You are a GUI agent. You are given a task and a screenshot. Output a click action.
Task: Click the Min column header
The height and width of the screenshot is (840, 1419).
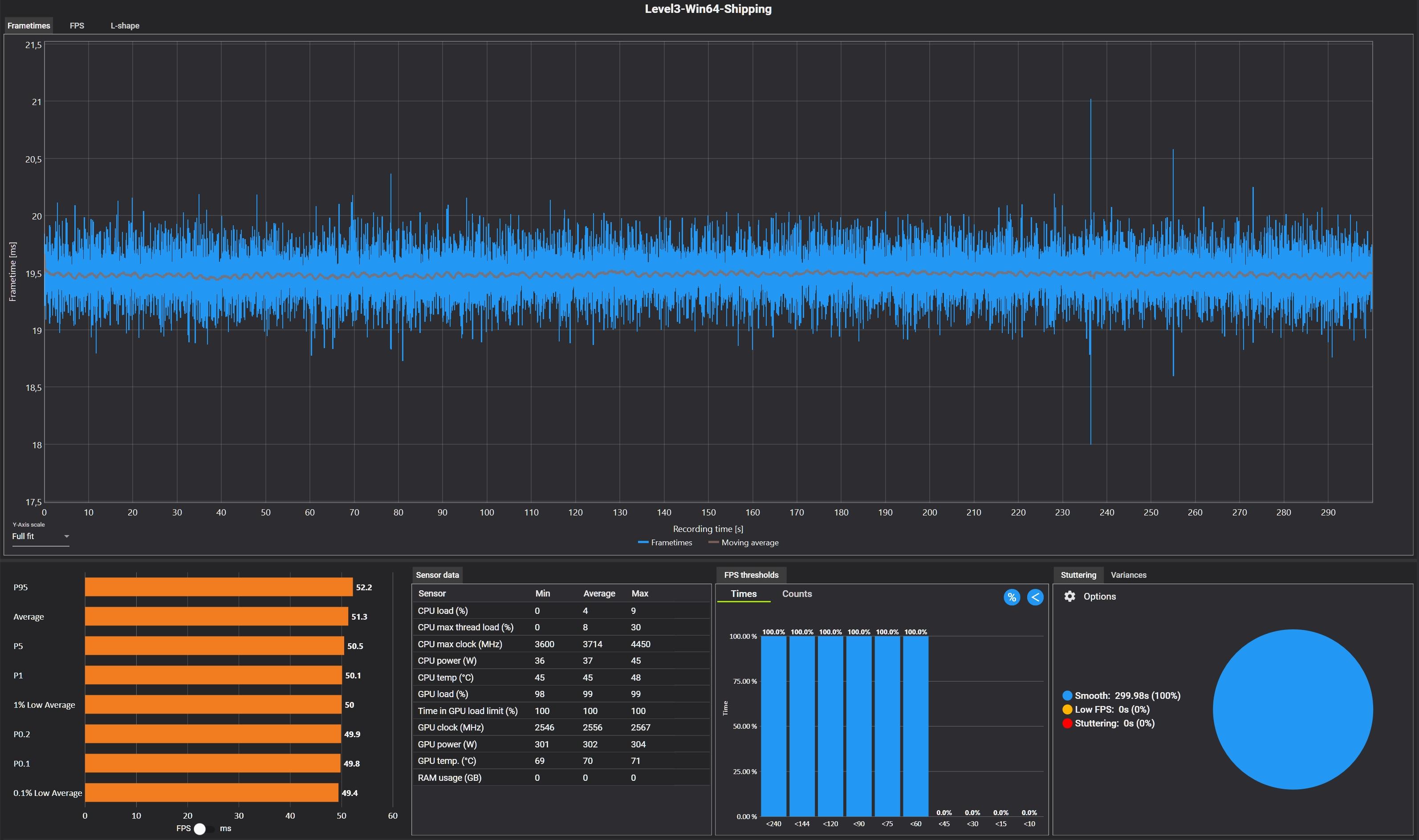543,594
